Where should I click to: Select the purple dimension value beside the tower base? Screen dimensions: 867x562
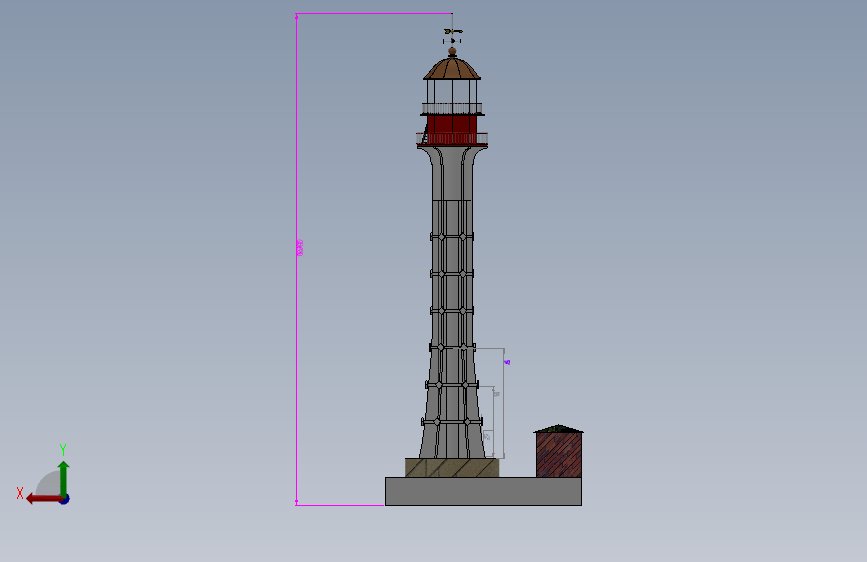(x=508, y=362)
